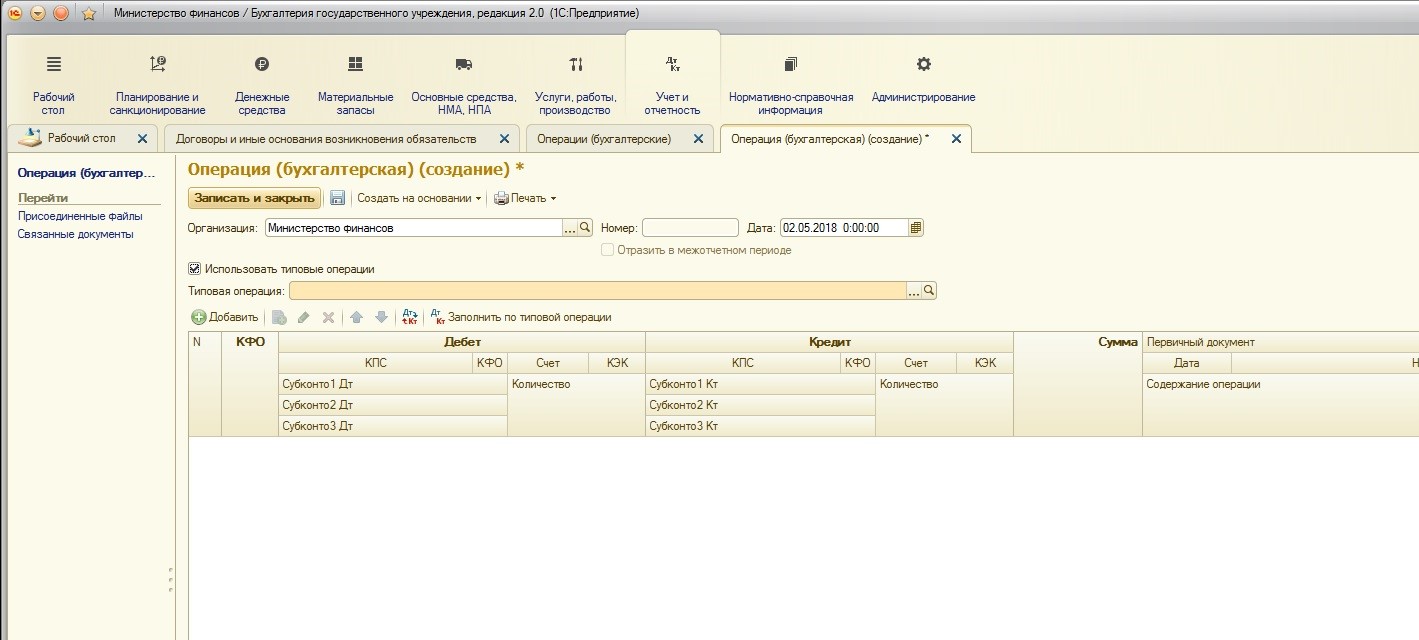1419x640 pixels.
Task: Open the Администрирование gear section
Action: pos(923,78)
